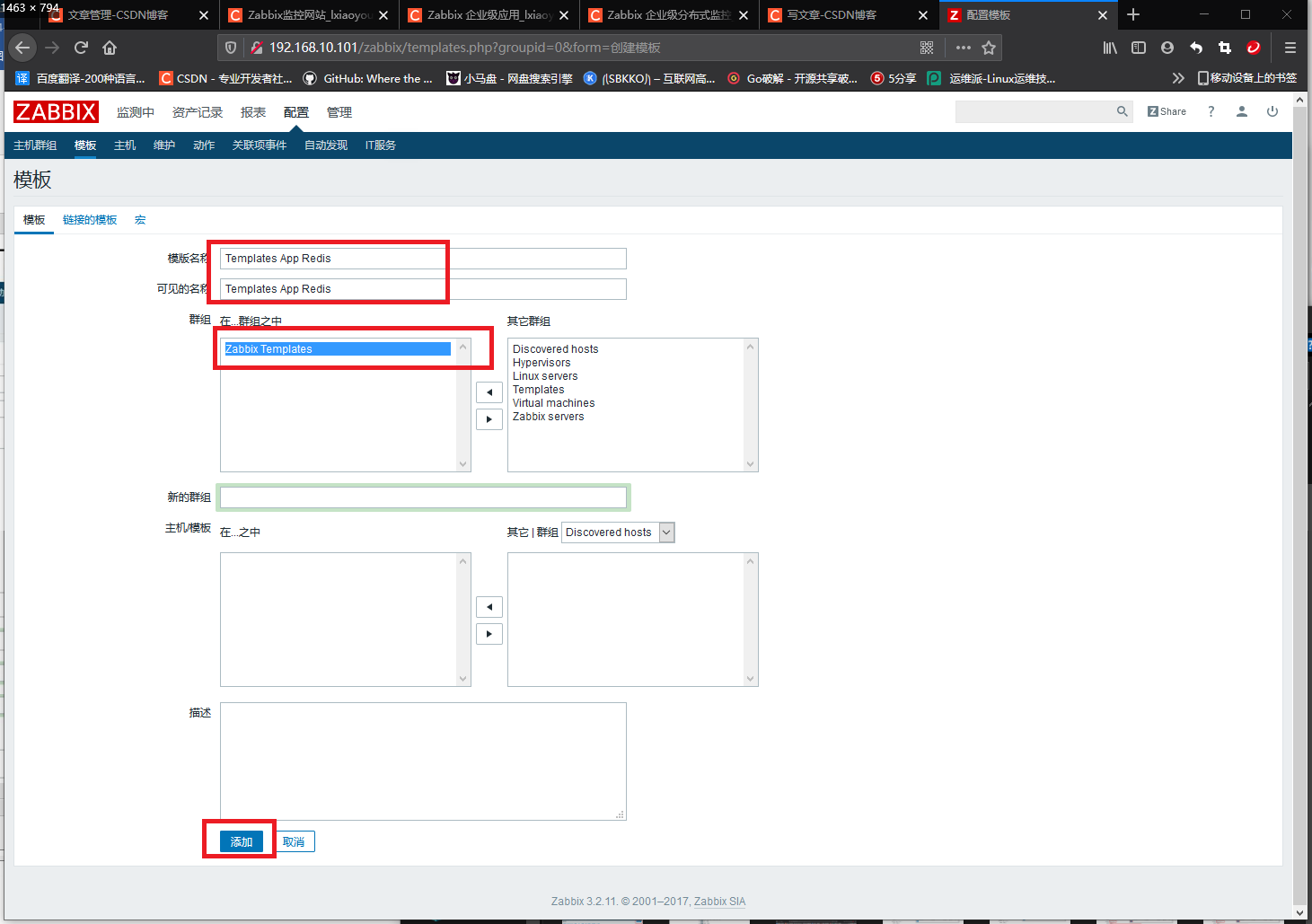Log out using the power icon
The image size is (1312, 924).
tap(1272, 111)
